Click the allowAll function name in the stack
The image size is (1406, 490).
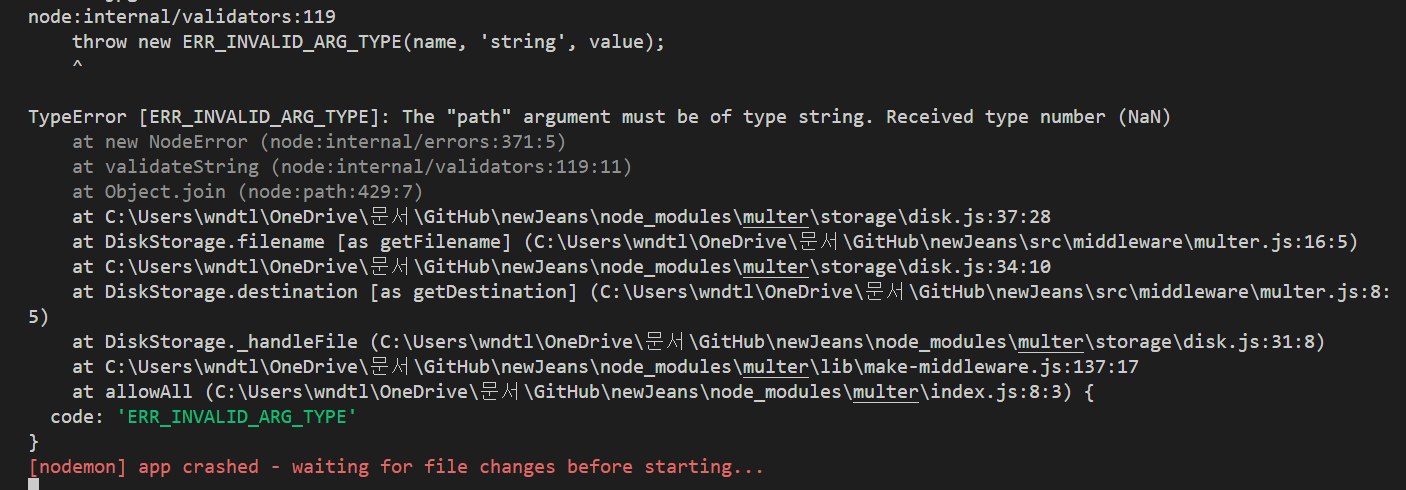tap(148, 392)
